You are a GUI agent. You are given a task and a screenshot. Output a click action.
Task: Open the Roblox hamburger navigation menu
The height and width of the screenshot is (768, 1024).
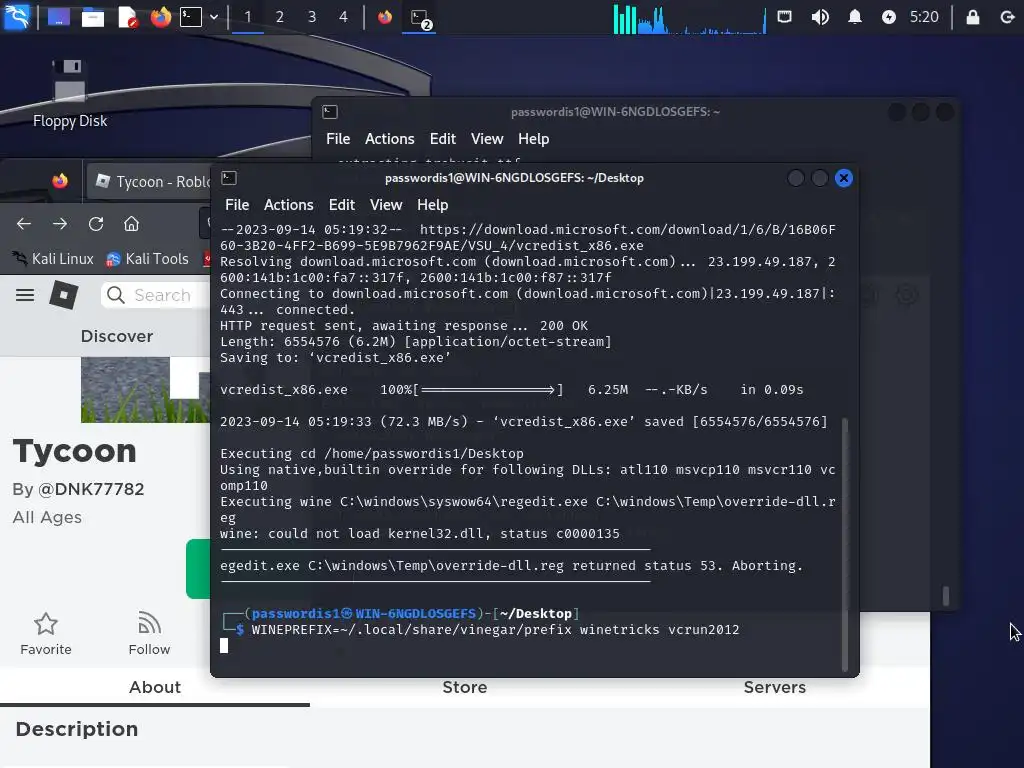click(25, 295)
